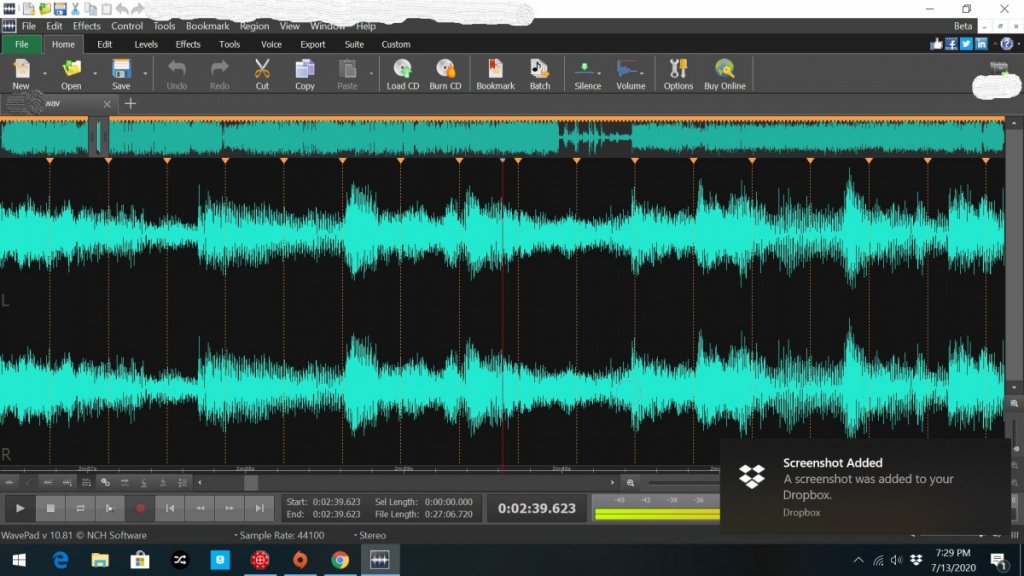Expand the New button dropdown arrow
1024x576 pixels.
pyautogui.click(x=44, y=74)
